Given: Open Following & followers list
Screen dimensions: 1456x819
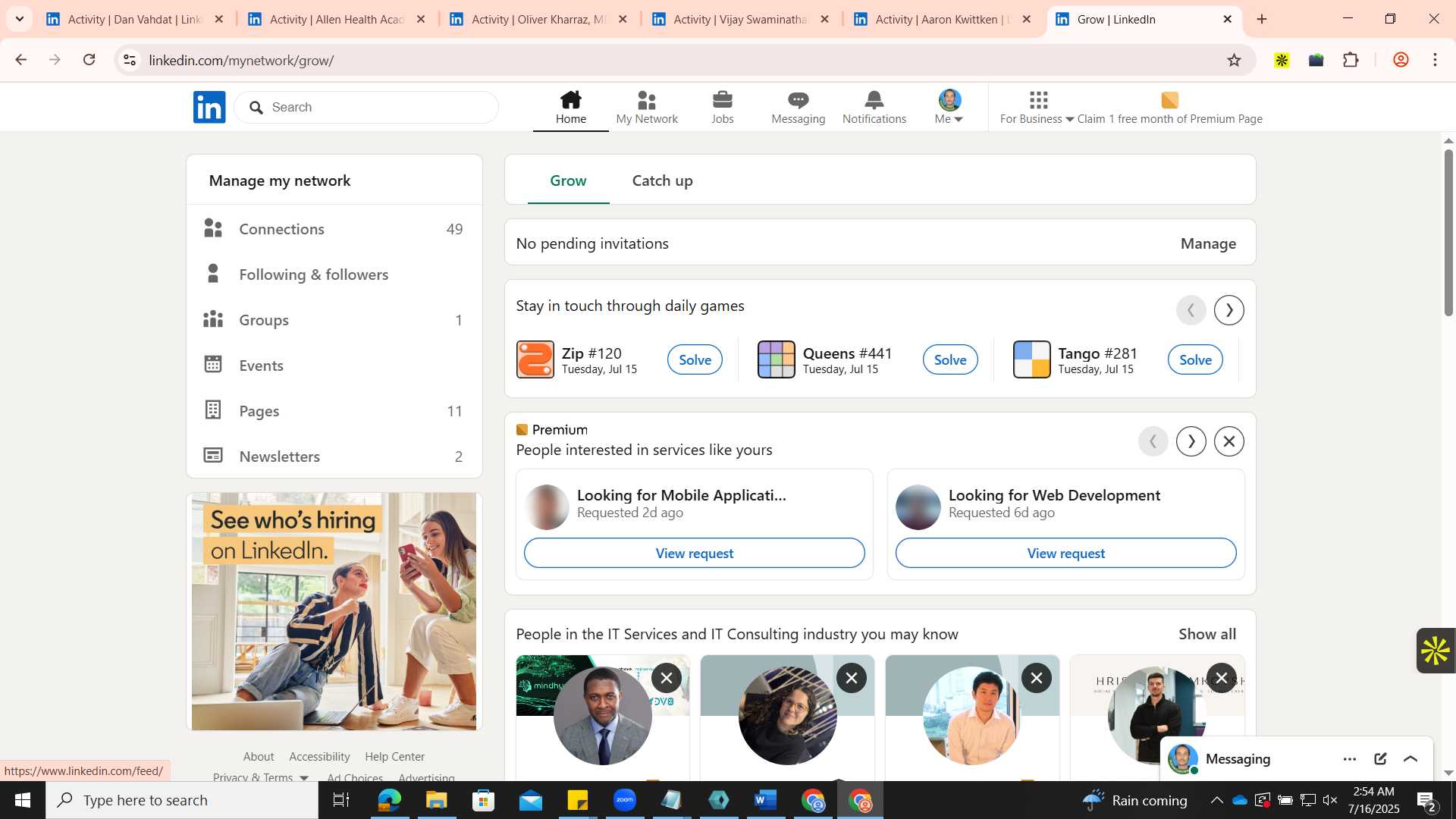Looking at the screenshot, I should 334,274.
